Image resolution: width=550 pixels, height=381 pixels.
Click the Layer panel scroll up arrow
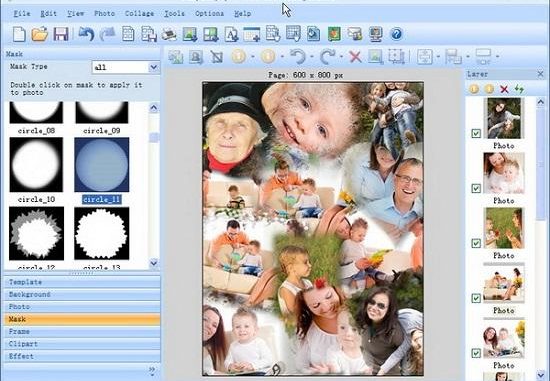[541, 102]
